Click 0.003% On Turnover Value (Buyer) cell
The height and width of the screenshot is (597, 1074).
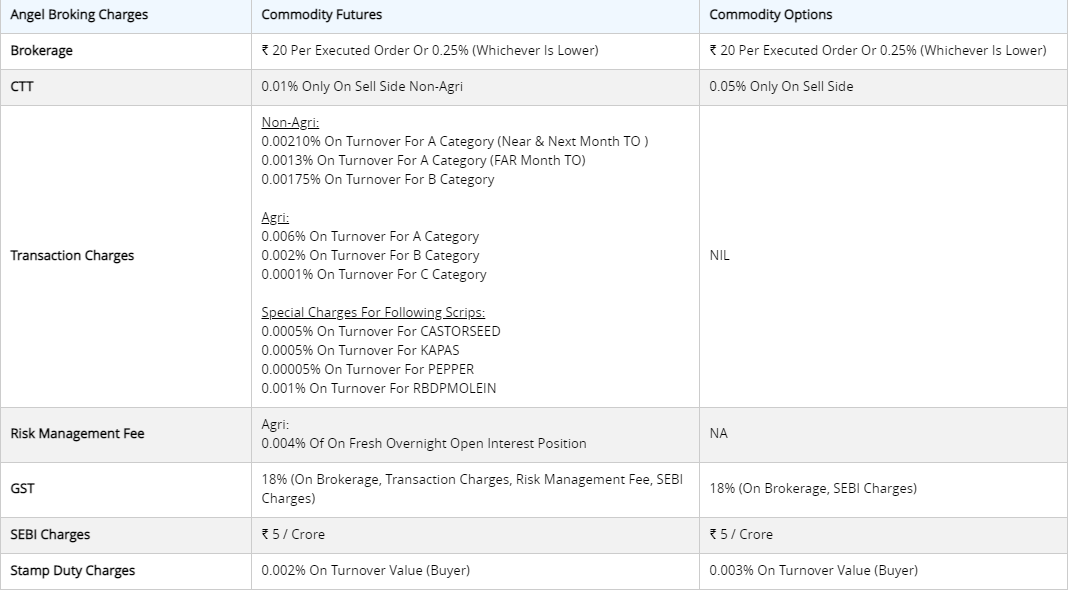point(813,570)
